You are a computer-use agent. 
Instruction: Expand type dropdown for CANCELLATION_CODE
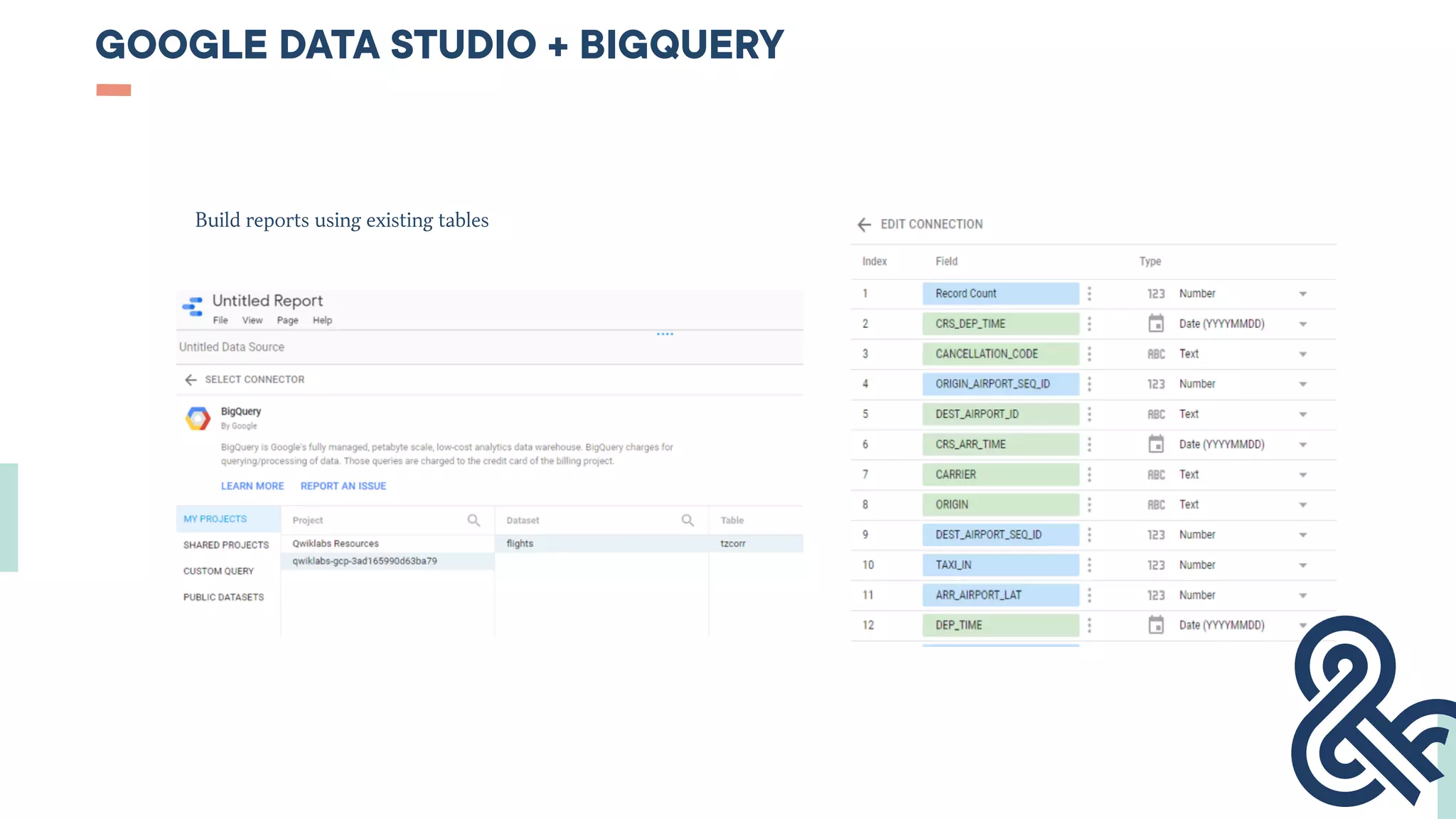1302,354
